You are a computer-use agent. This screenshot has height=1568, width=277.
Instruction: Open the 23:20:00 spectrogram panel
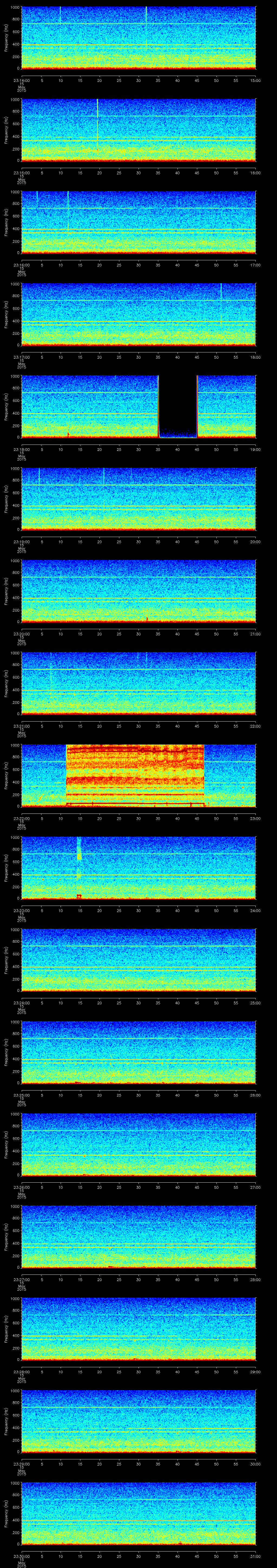138,591
